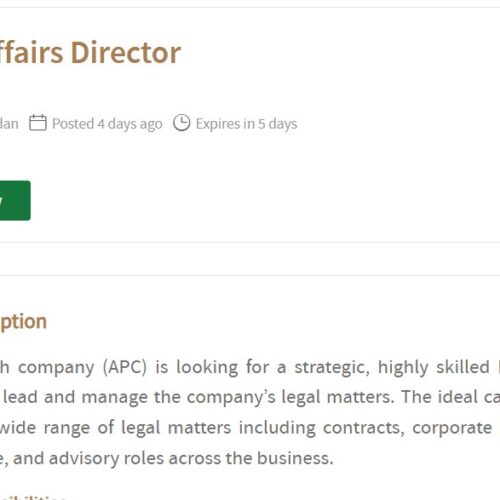500x500 pixels.
Task: Click 'lead and manage' in the description
Action: [75, 397]
